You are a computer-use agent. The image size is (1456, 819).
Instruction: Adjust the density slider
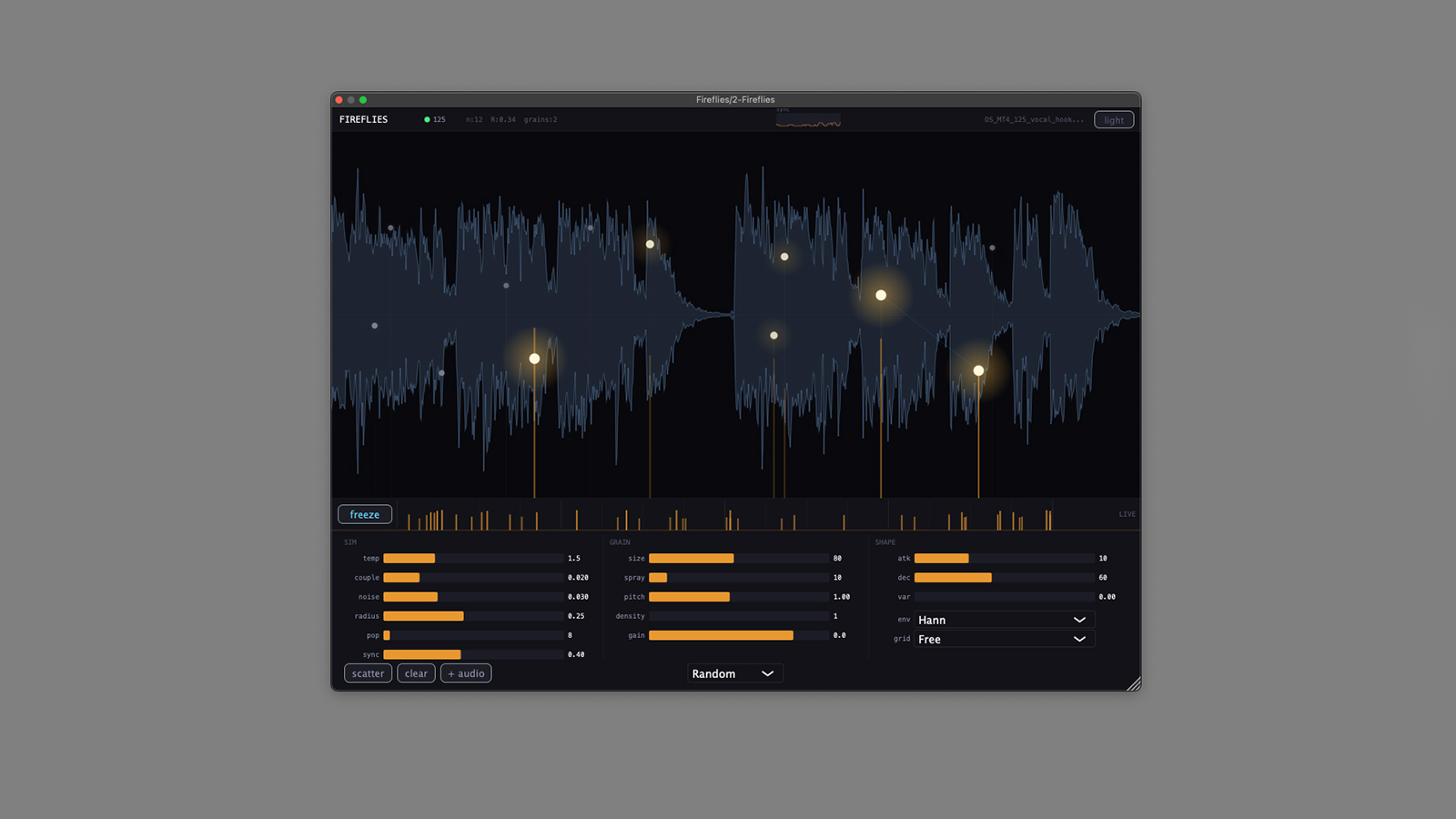[739, 616]
